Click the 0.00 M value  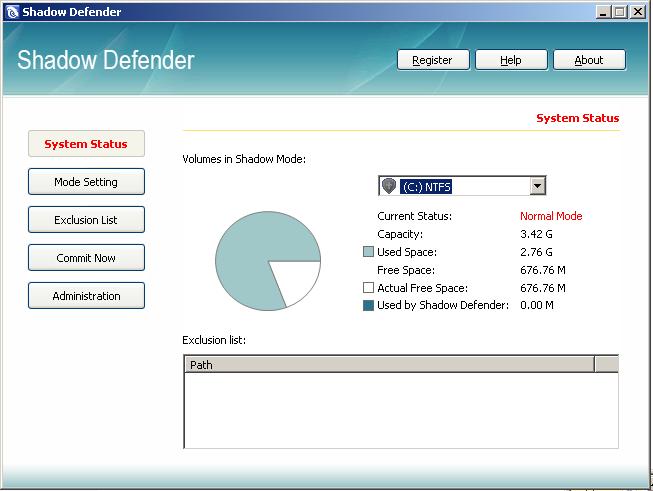(x=537, y=305)
